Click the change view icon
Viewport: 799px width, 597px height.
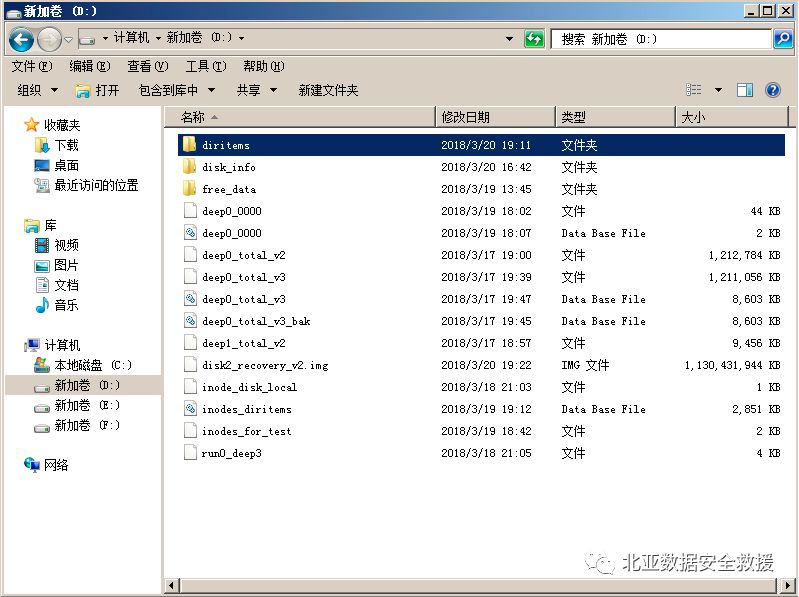point(694,90)
